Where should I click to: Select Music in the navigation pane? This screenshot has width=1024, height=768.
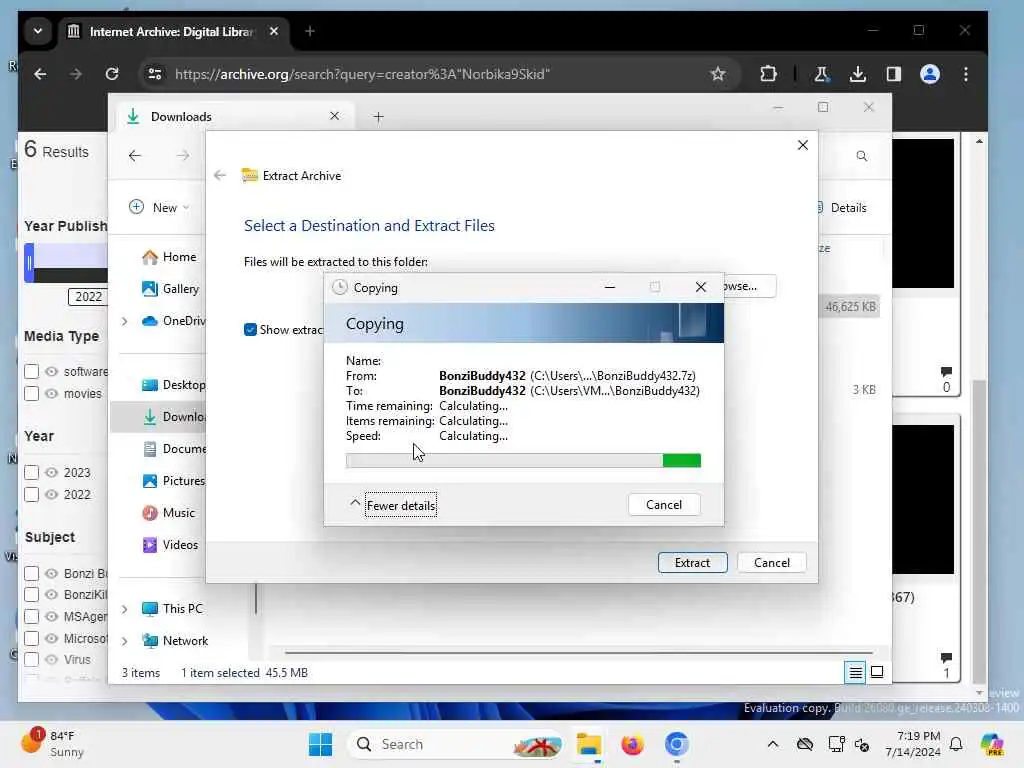click(x=168, y=513)
